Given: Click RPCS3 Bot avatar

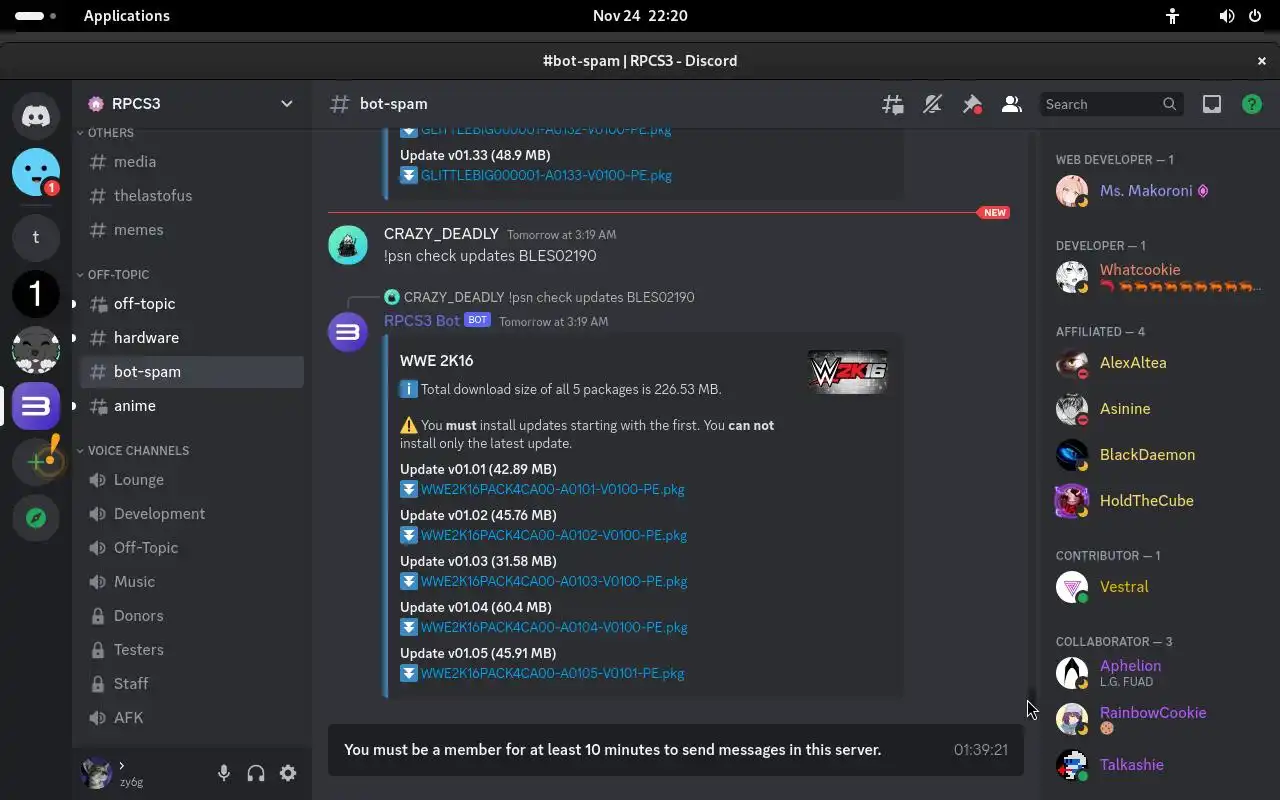Looking at the screenshot, I should 348,332.
